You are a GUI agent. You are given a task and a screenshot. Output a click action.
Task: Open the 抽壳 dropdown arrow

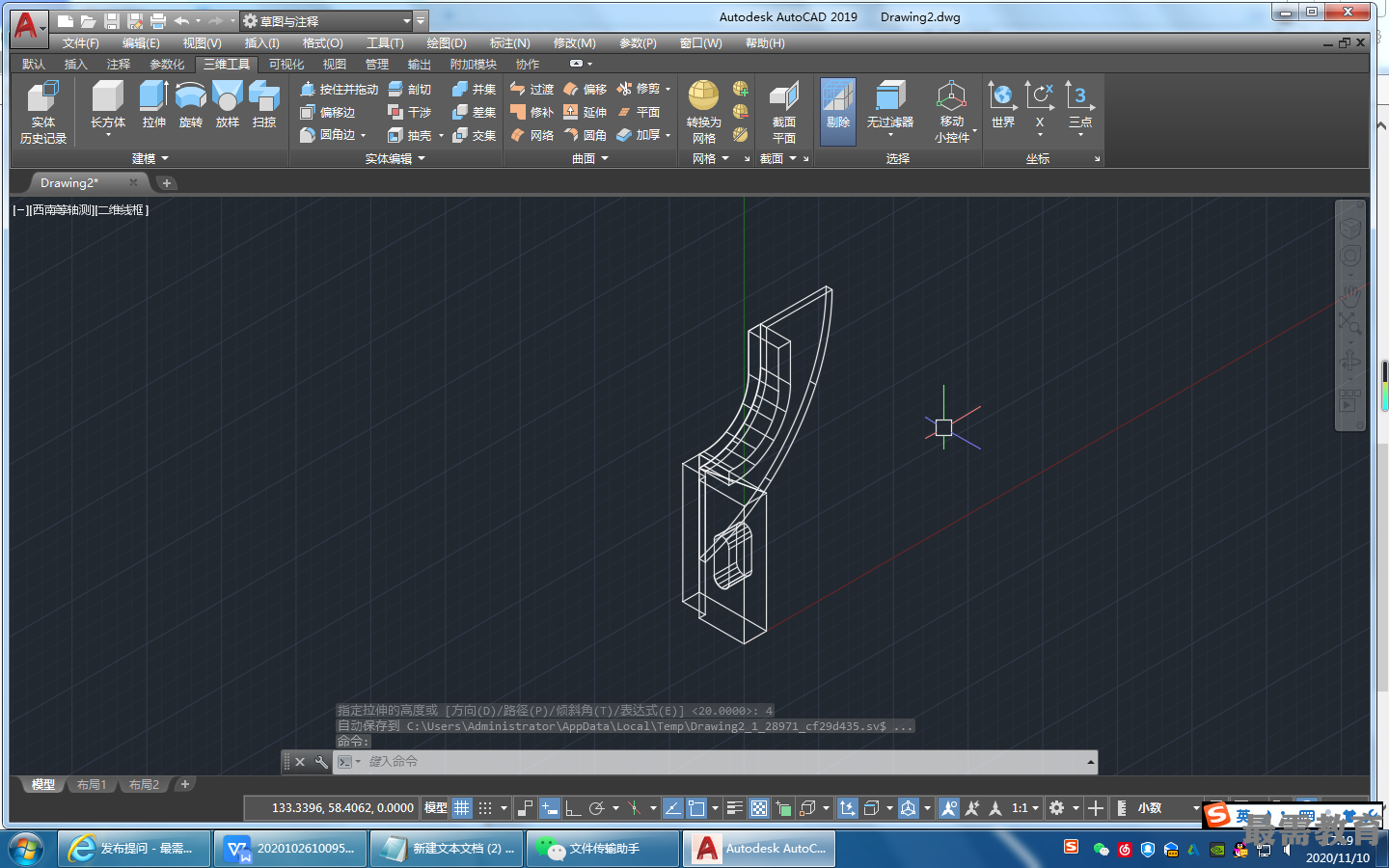[x=441, y=136]
